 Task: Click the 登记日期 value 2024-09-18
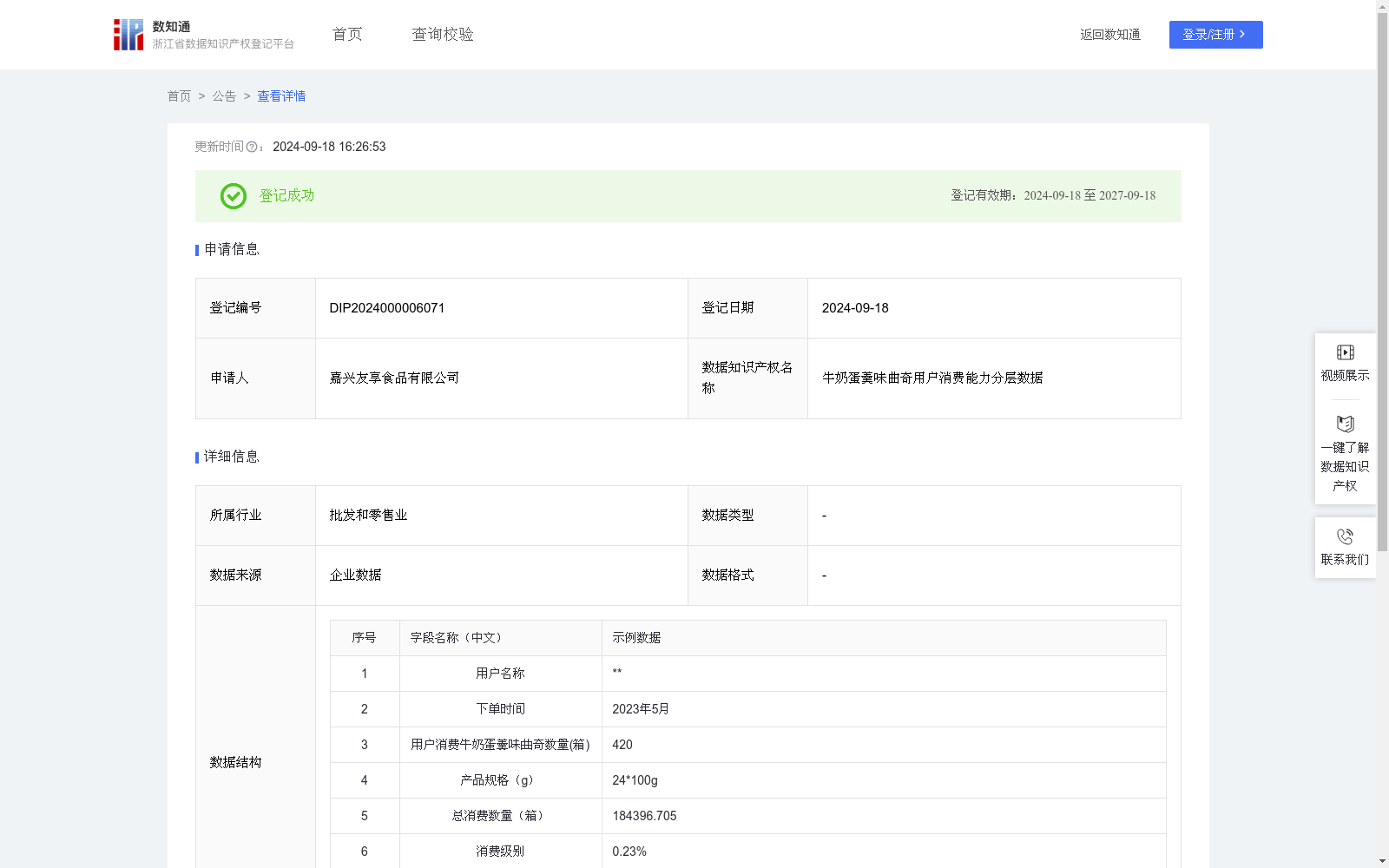coord(855,308)
